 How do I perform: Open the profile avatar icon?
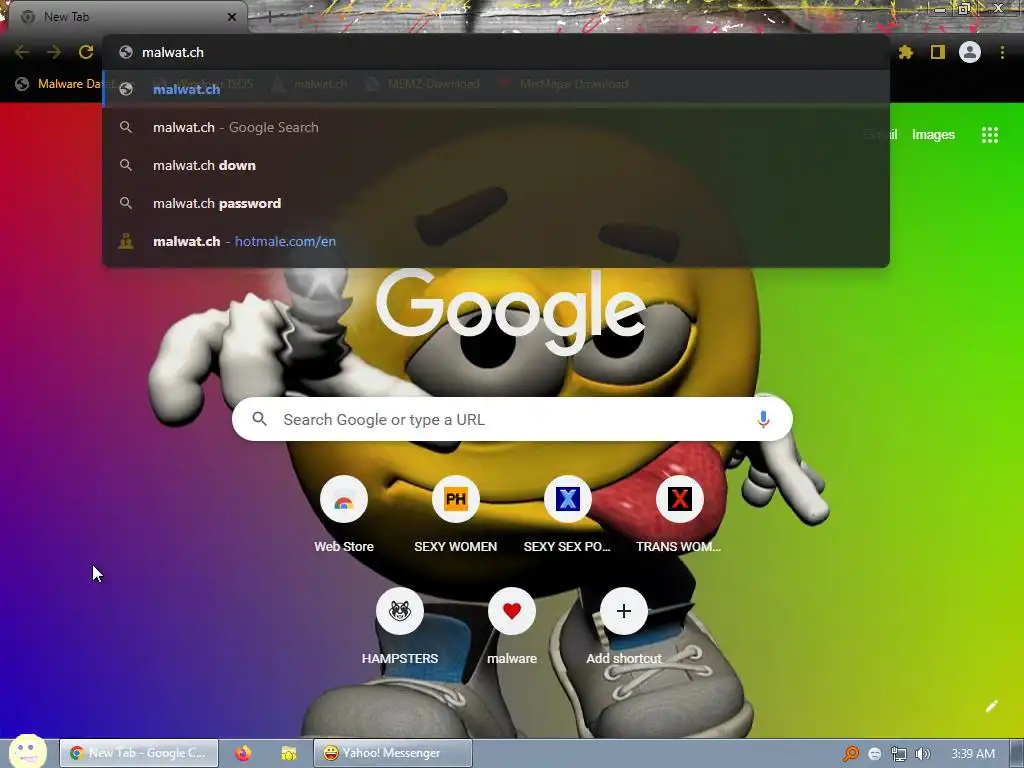click(x=970, y=52)
